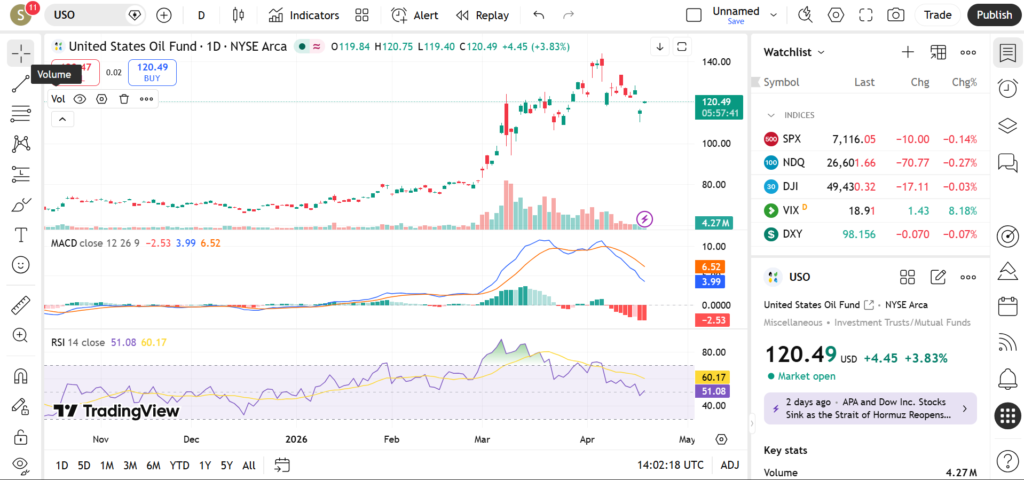
Task: Expand the Watchlist dropdown
Action: pos(795,52)
